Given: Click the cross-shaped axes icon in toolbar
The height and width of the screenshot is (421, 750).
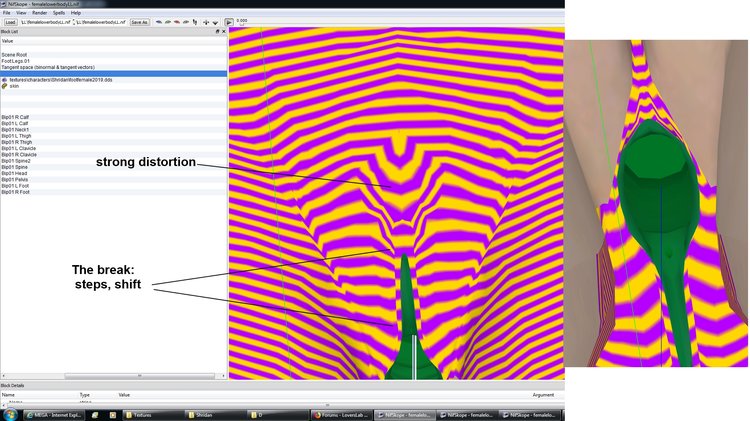Looking at the screenshot, I should click(206, 22).
